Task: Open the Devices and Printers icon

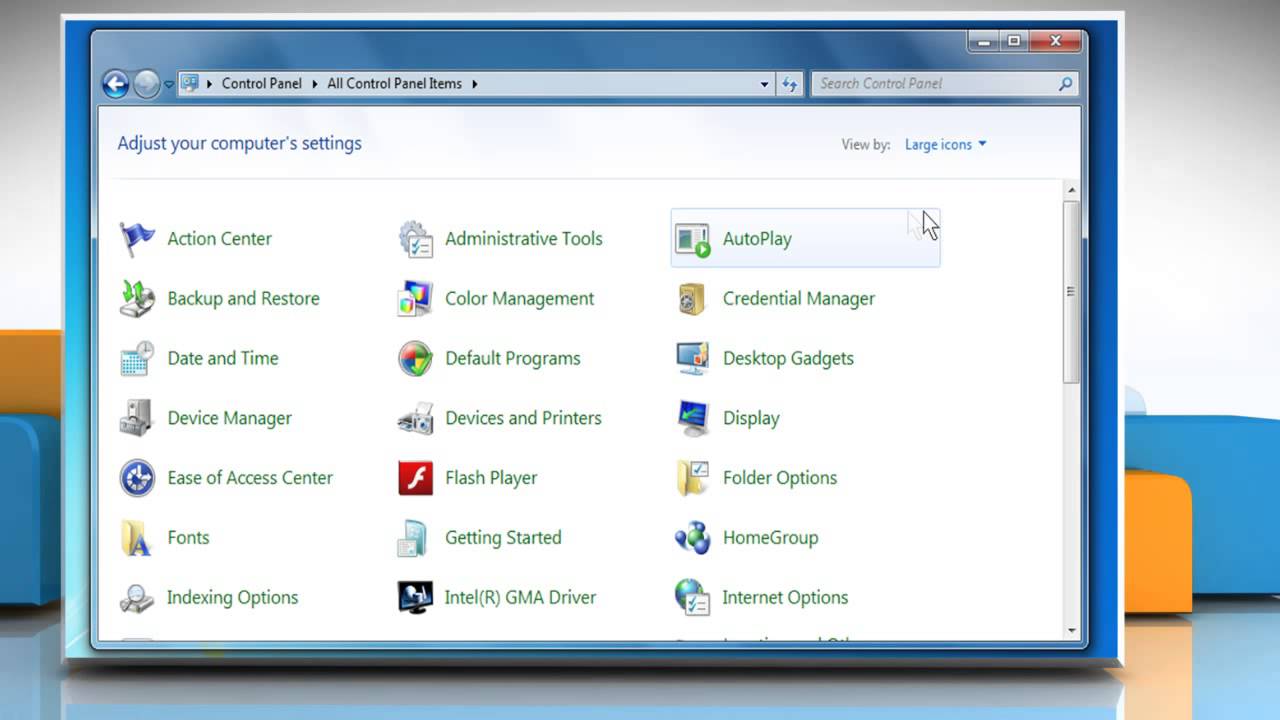Action: pos(415,418)
